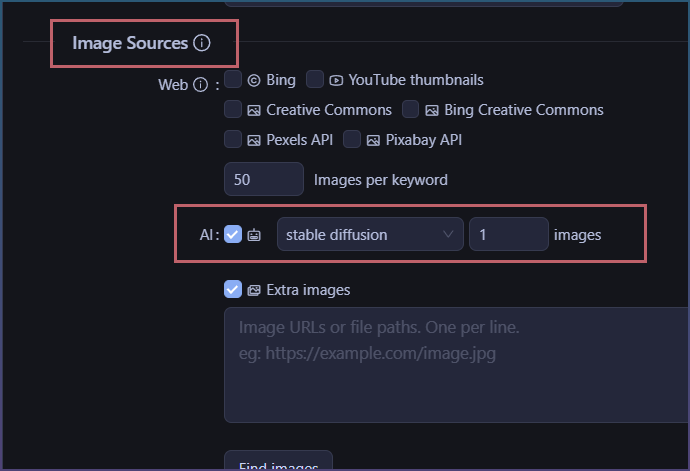Viewport: 690px width, 471px height.
Task: Click the Pixabay API picture icon
Action: (373, 140)
